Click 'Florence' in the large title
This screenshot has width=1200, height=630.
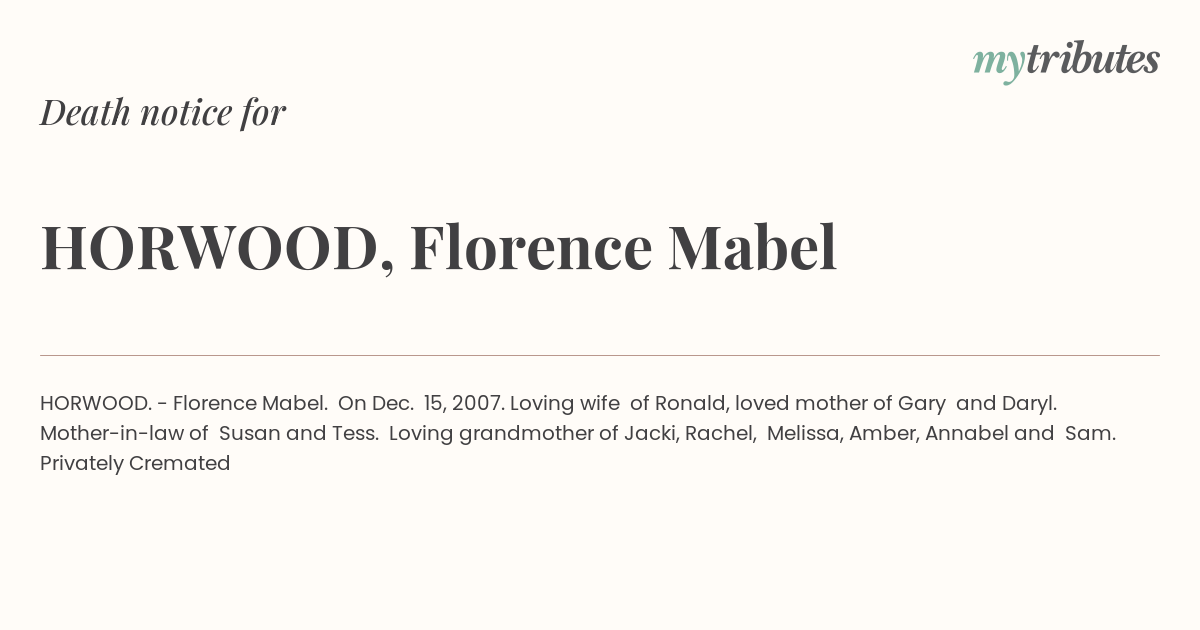click(x=531, y=248)
